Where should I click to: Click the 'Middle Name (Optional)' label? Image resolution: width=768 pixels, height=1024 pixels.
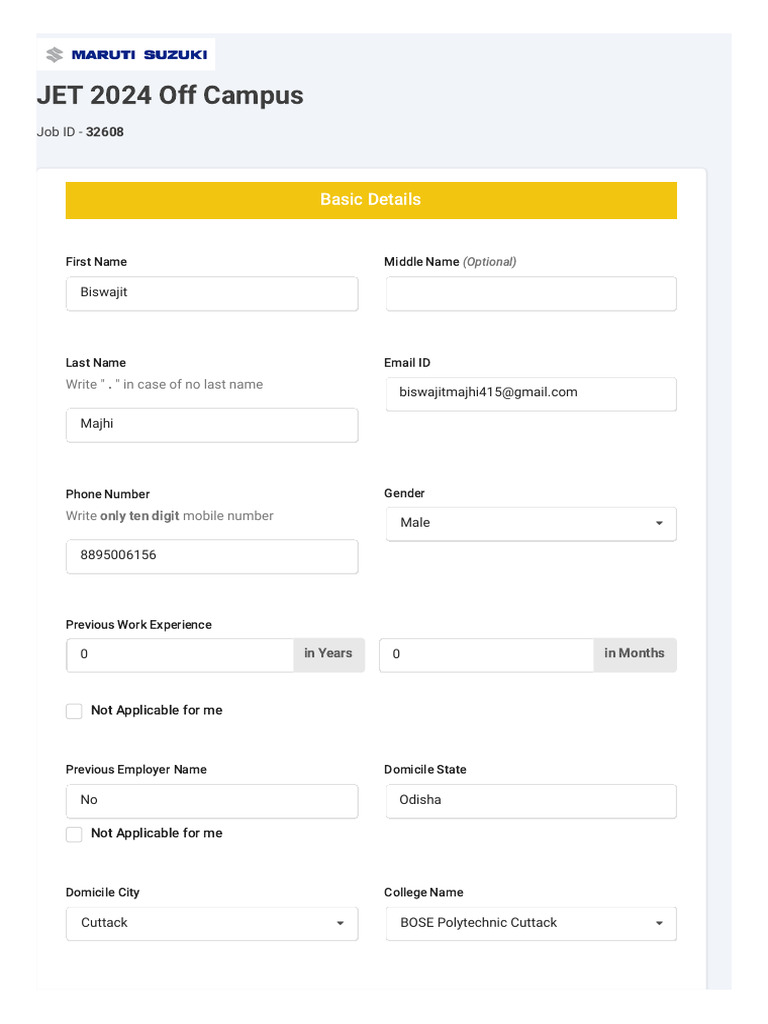click(x=450, y=262)
